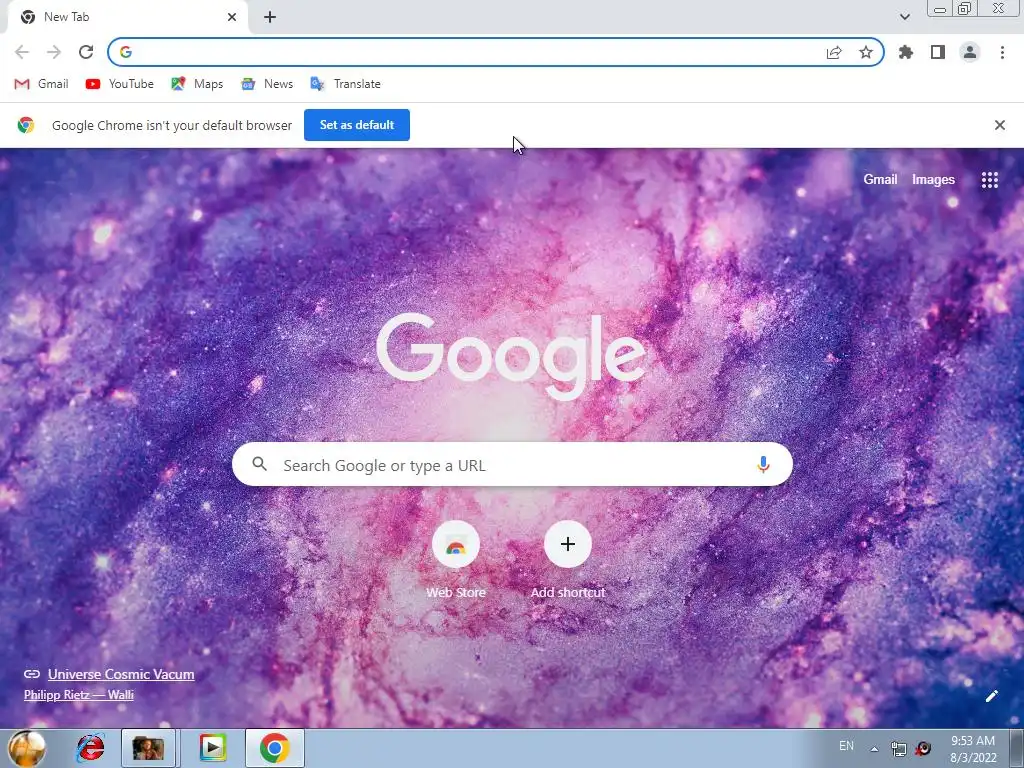This screenshot has width=1024, height=768.
Task: Start voice search with the microphone icon
Action: 763,464
